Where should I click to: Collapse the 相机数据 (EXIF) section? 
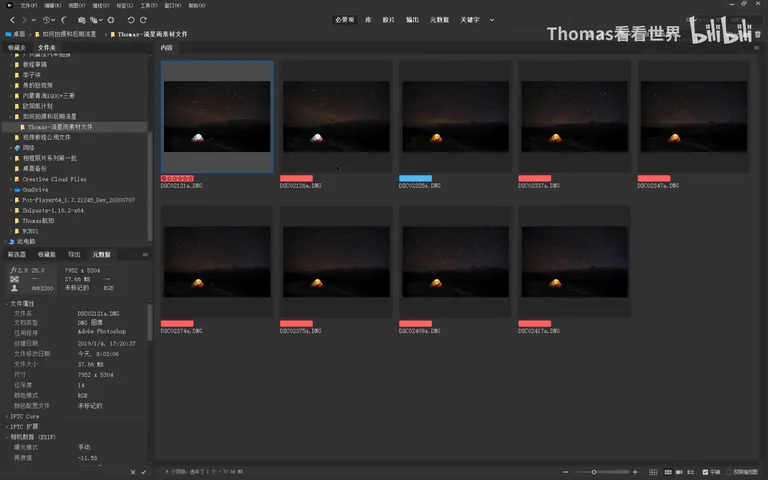pyautogui.click(x=7, y=437)
